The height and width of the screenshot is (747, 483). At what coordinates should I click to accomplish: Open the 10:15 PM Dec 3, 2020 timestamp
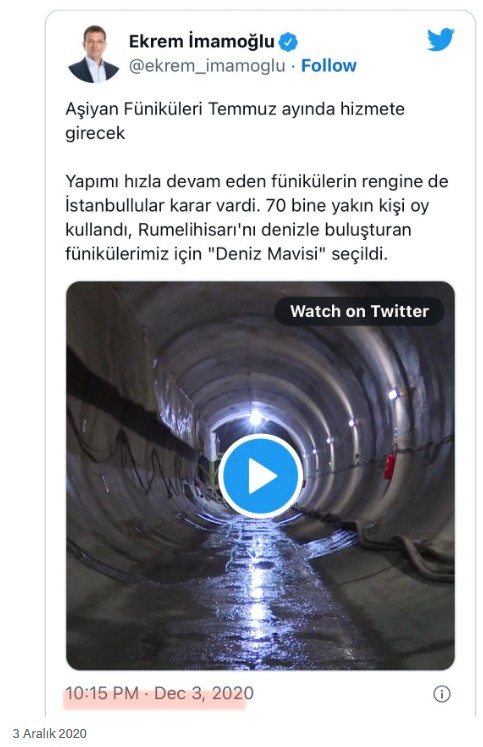pos(159,693)
